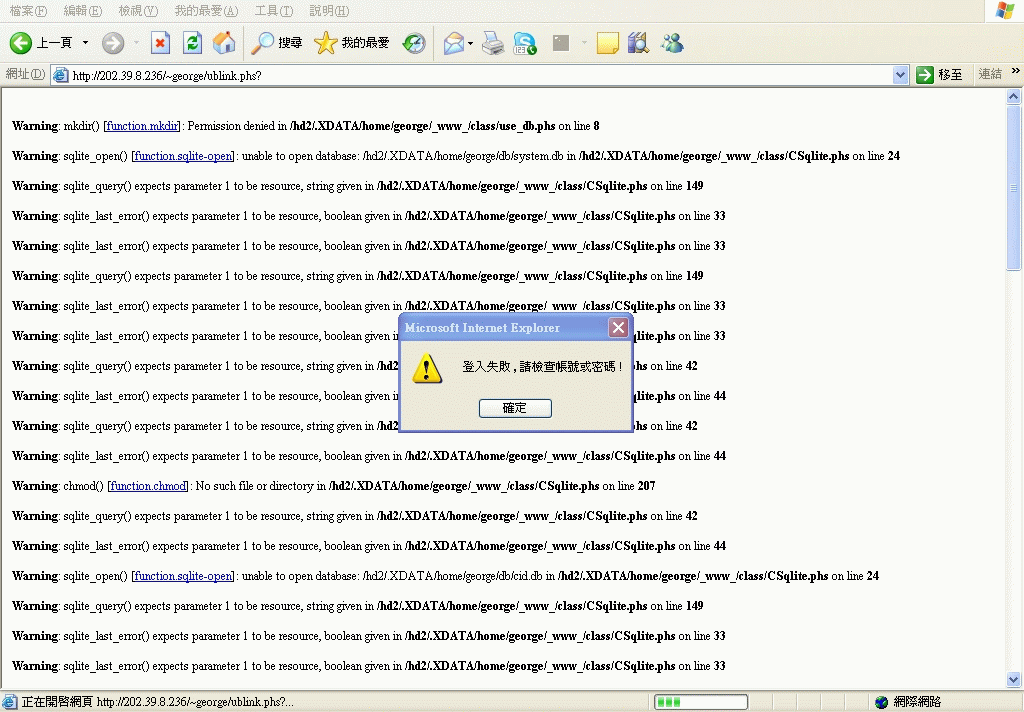Open the Research books-and-magnifier icon
This screenshot has width=1024, height=712.
click(x=638, y=43)
